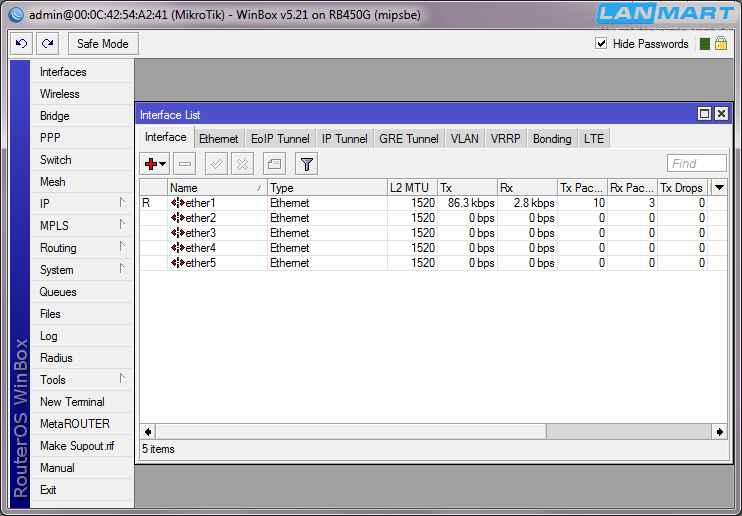
Task: Open the column chooser dropdown arrow
Action: tap(719, 187)
